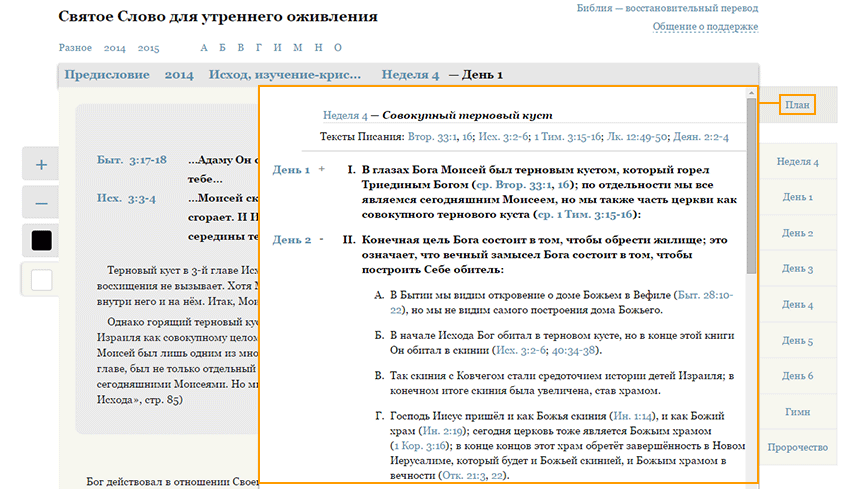Filter by letter В

pyautogui.click(x=241, y=47)
